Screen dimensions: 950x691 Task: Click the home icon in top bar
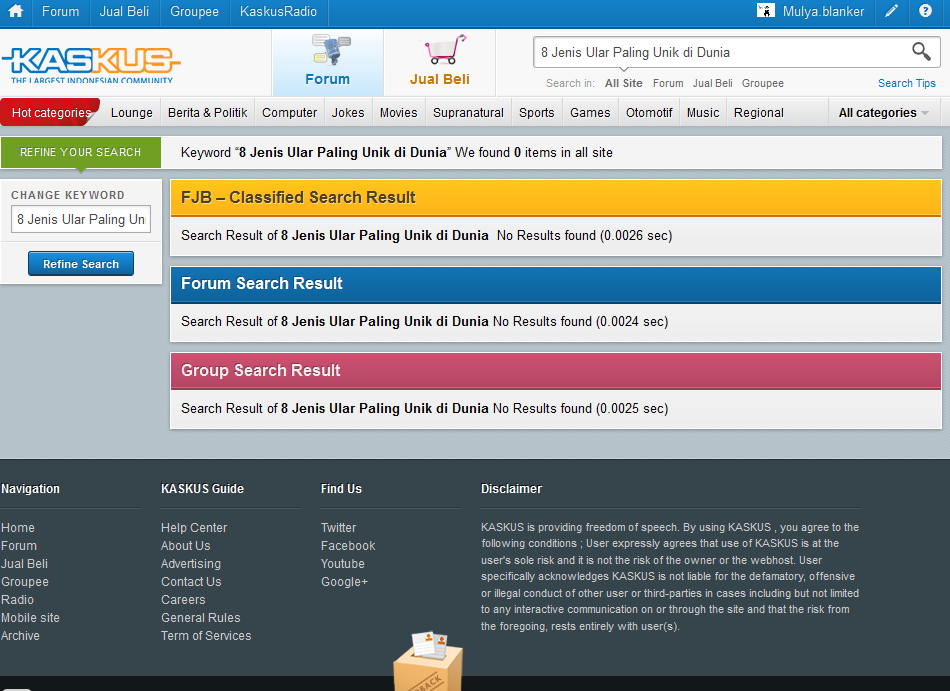pyautogui.click(x=16, y=12)
